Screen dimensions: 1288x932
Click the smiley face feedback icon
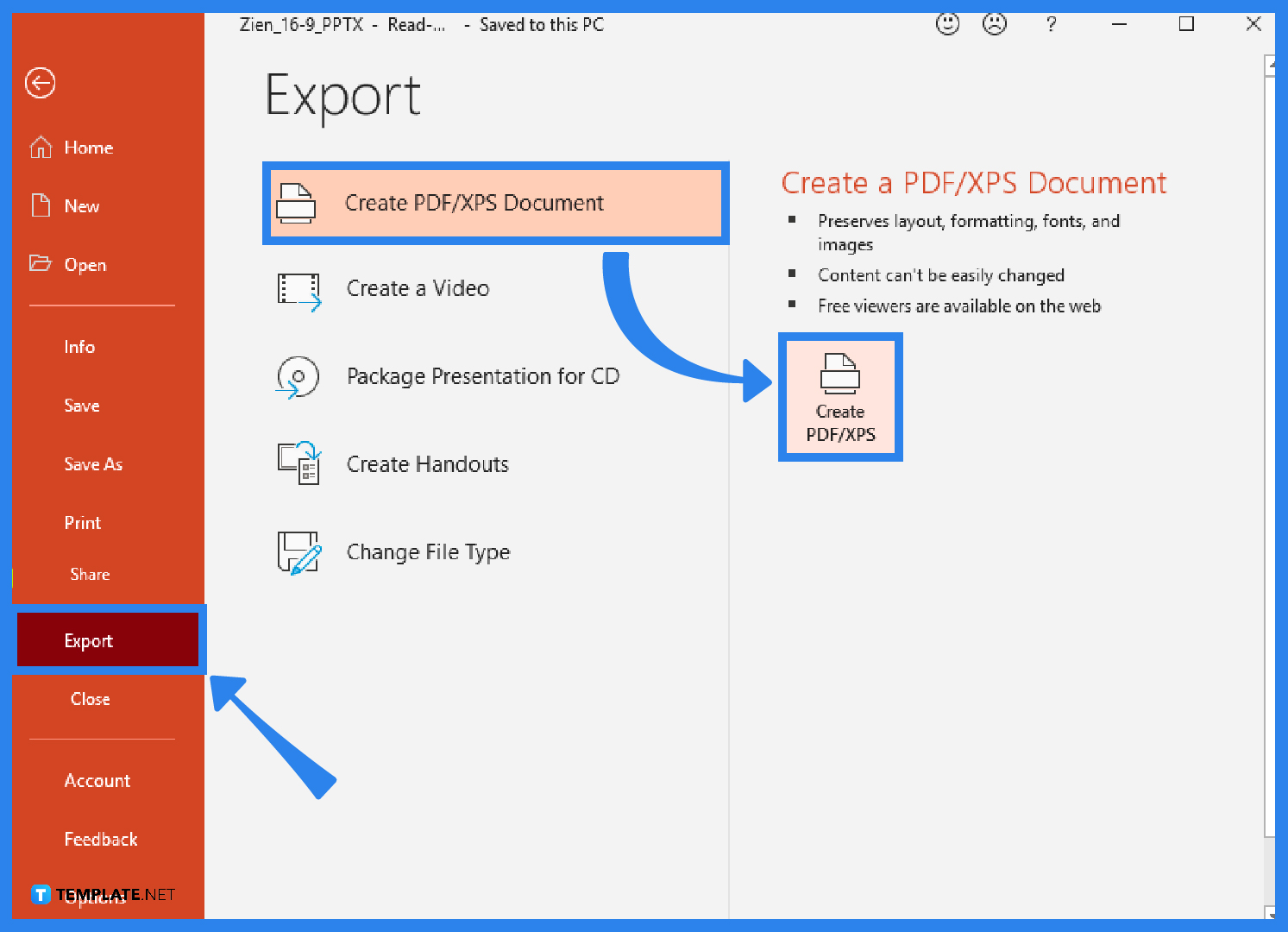[x=947, y=24]
